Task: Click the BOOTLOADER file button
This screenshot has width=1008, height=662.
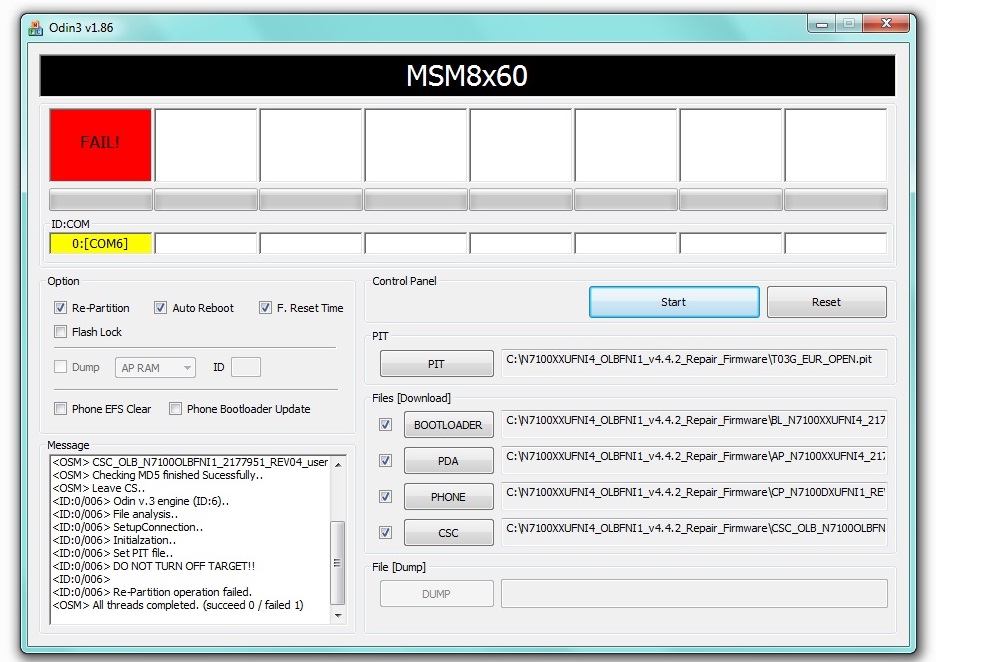Action: [449, 425]
